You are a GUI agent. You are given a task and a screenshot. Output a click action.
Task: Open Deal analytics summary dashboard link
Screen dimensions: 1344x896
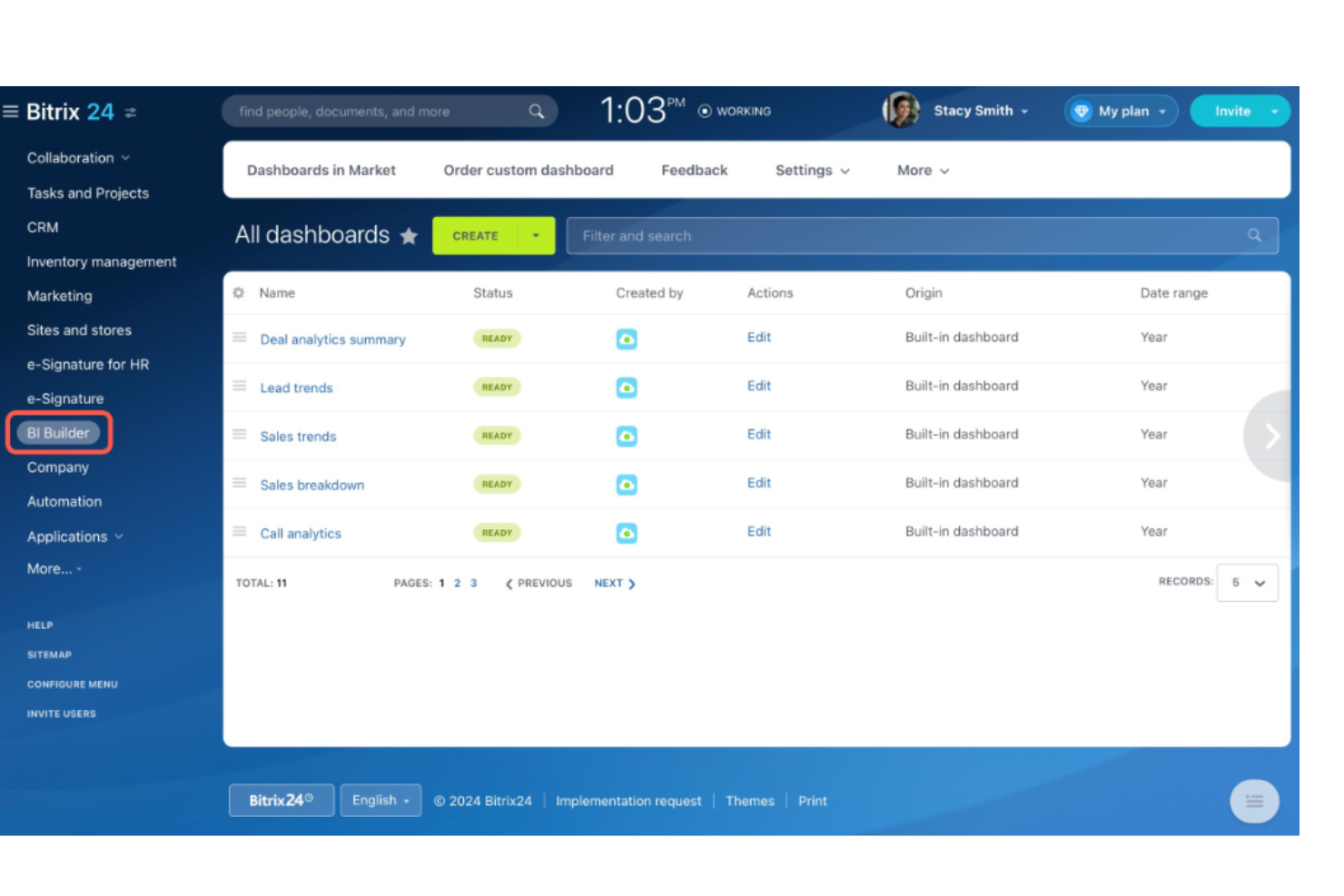coord(332,340)
